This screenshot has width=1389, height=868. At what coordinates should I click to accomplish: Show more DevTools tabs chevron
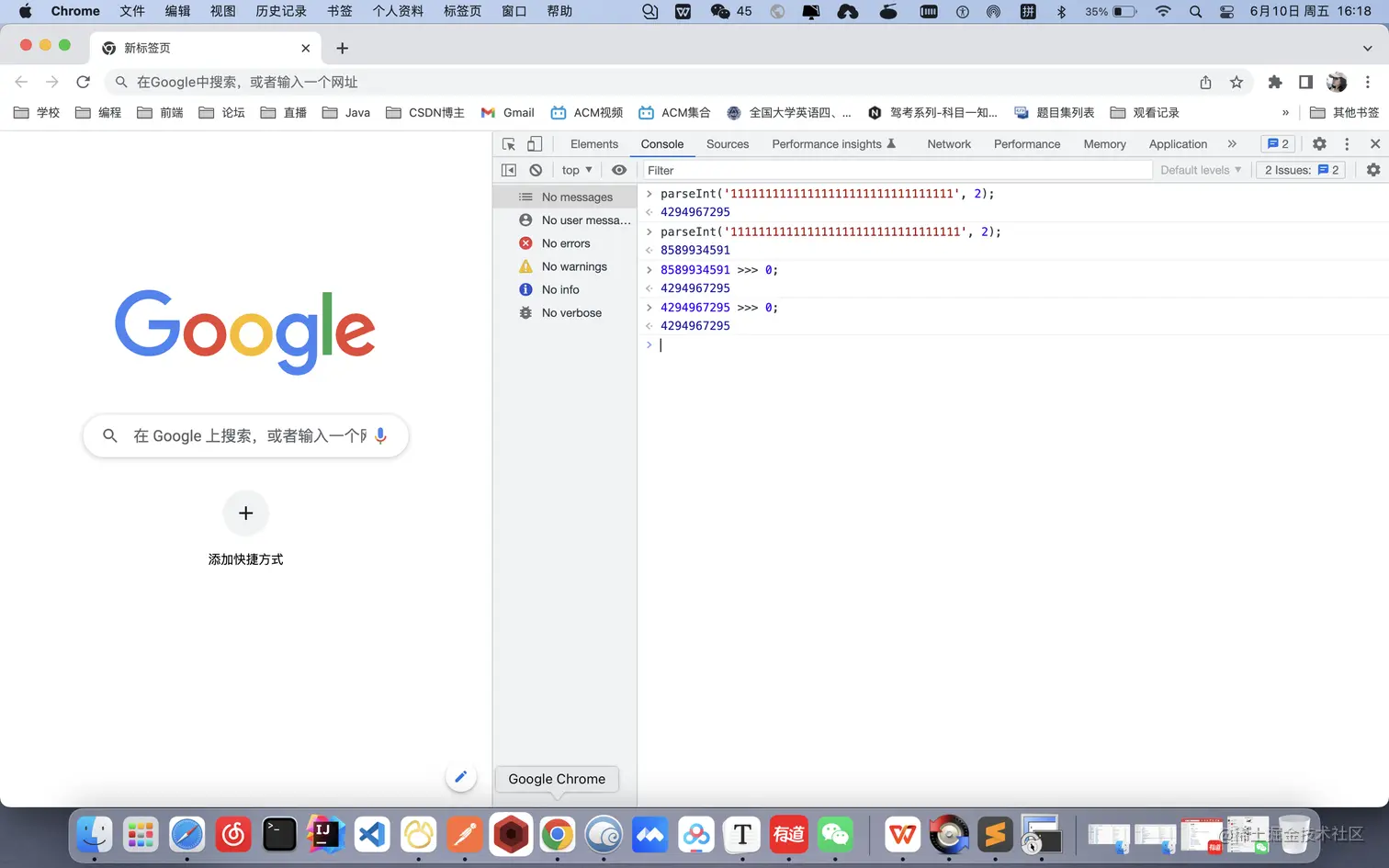point(1232,144)
